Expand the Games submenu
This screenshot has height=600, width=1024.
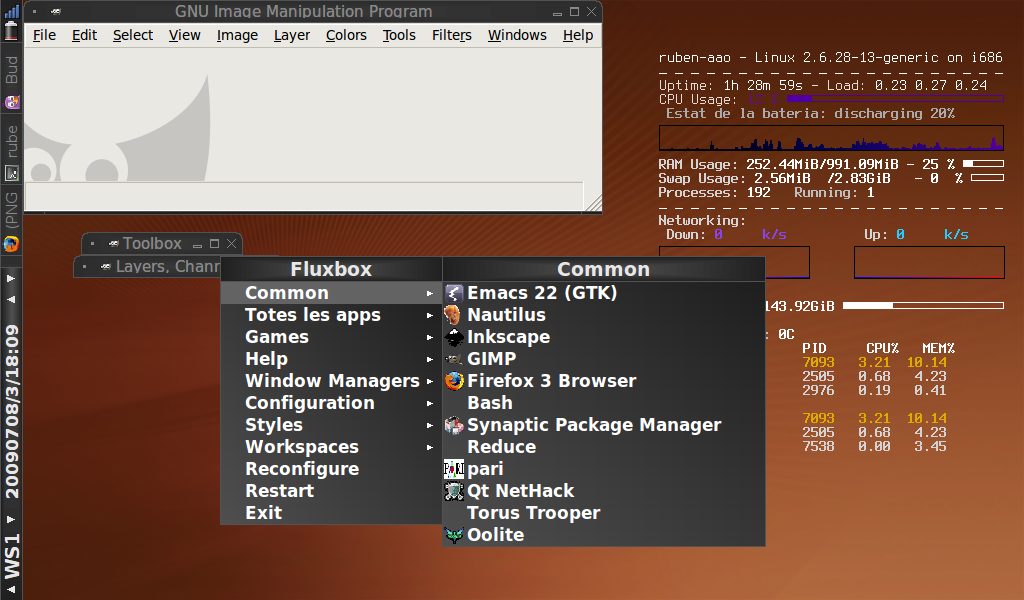coord(332,337)
